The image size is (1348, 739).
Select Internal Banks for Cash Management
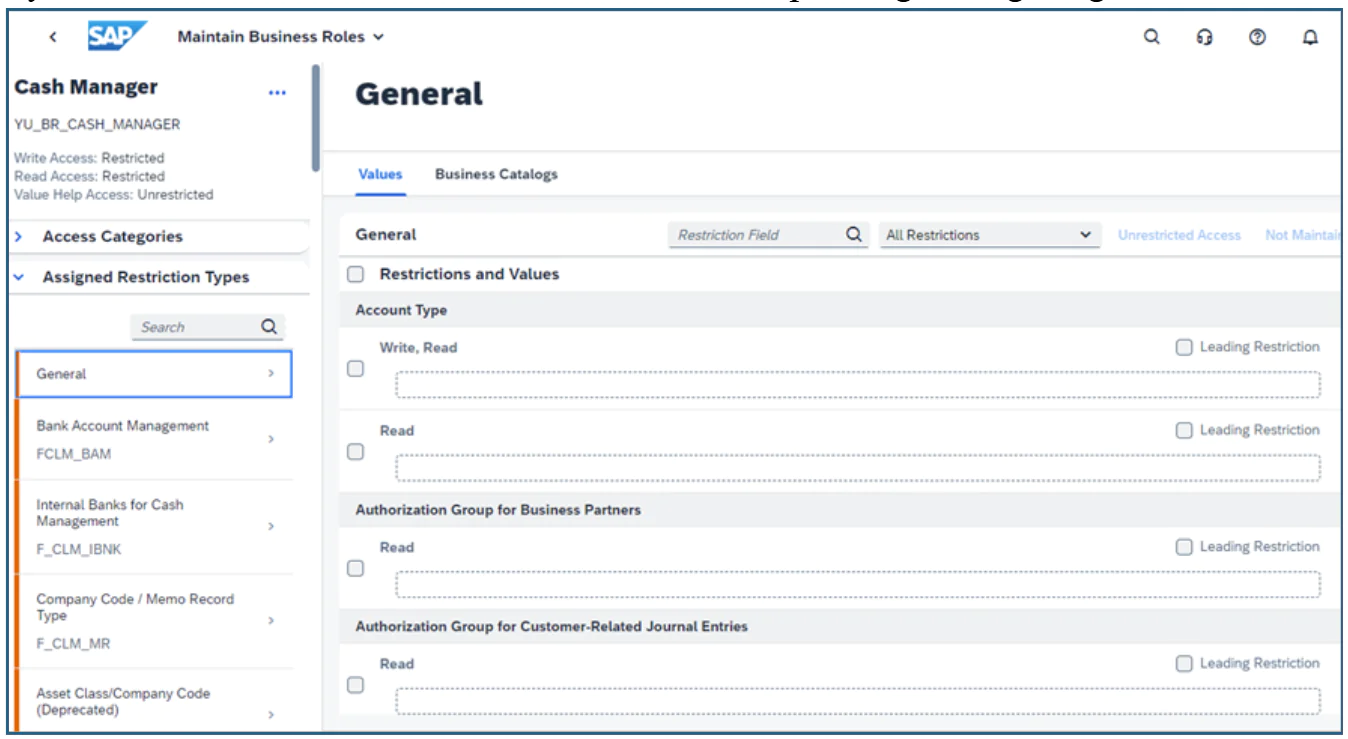coord(154,526)
